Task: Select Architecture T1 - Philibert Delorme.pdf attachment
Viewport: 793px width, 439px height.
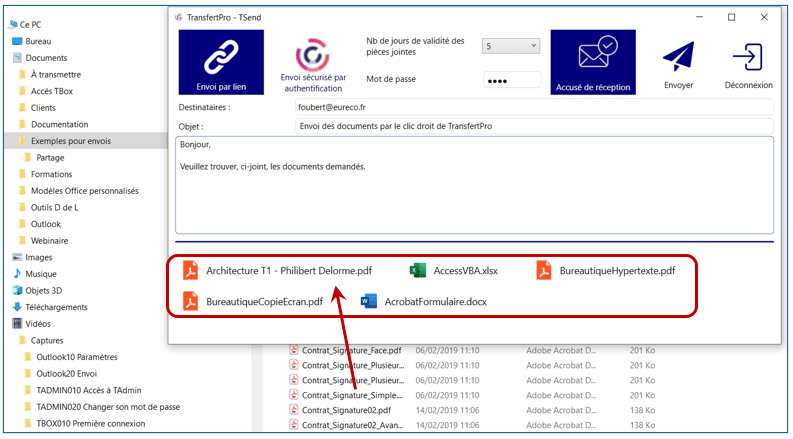Action: [x=288, y=270]
